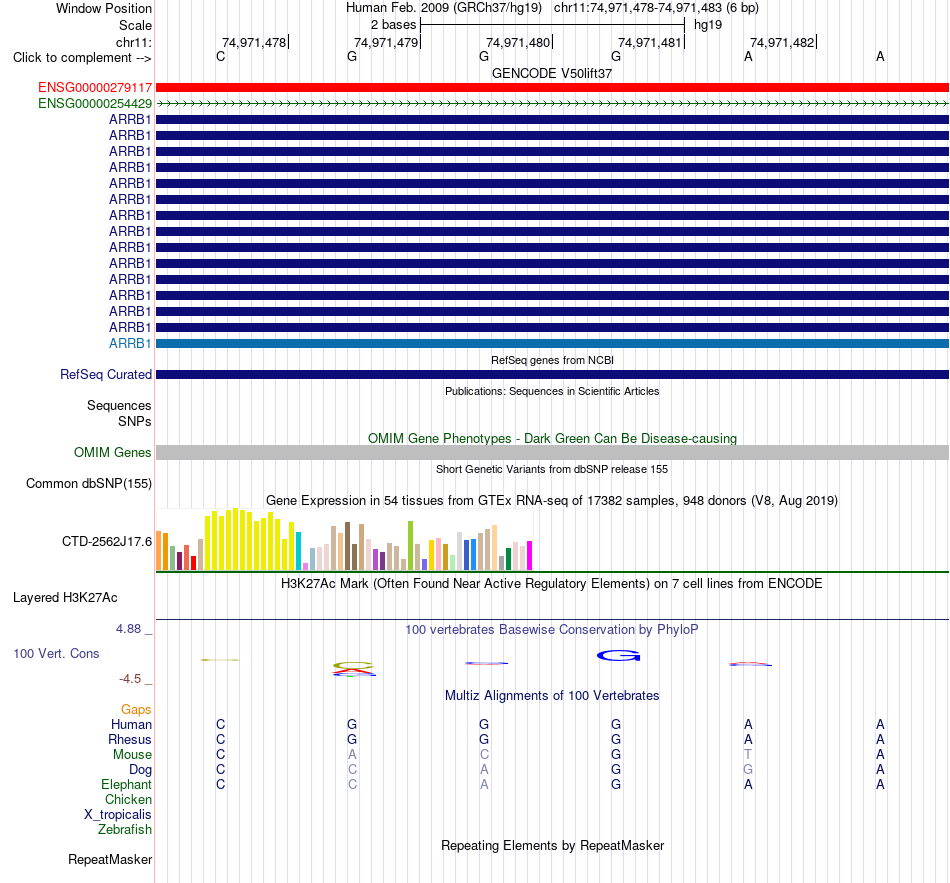The width and height of the screenshot is (950, 883).
Task: Click the light blue ARRB1 label
Action: [x=130, y=344]
